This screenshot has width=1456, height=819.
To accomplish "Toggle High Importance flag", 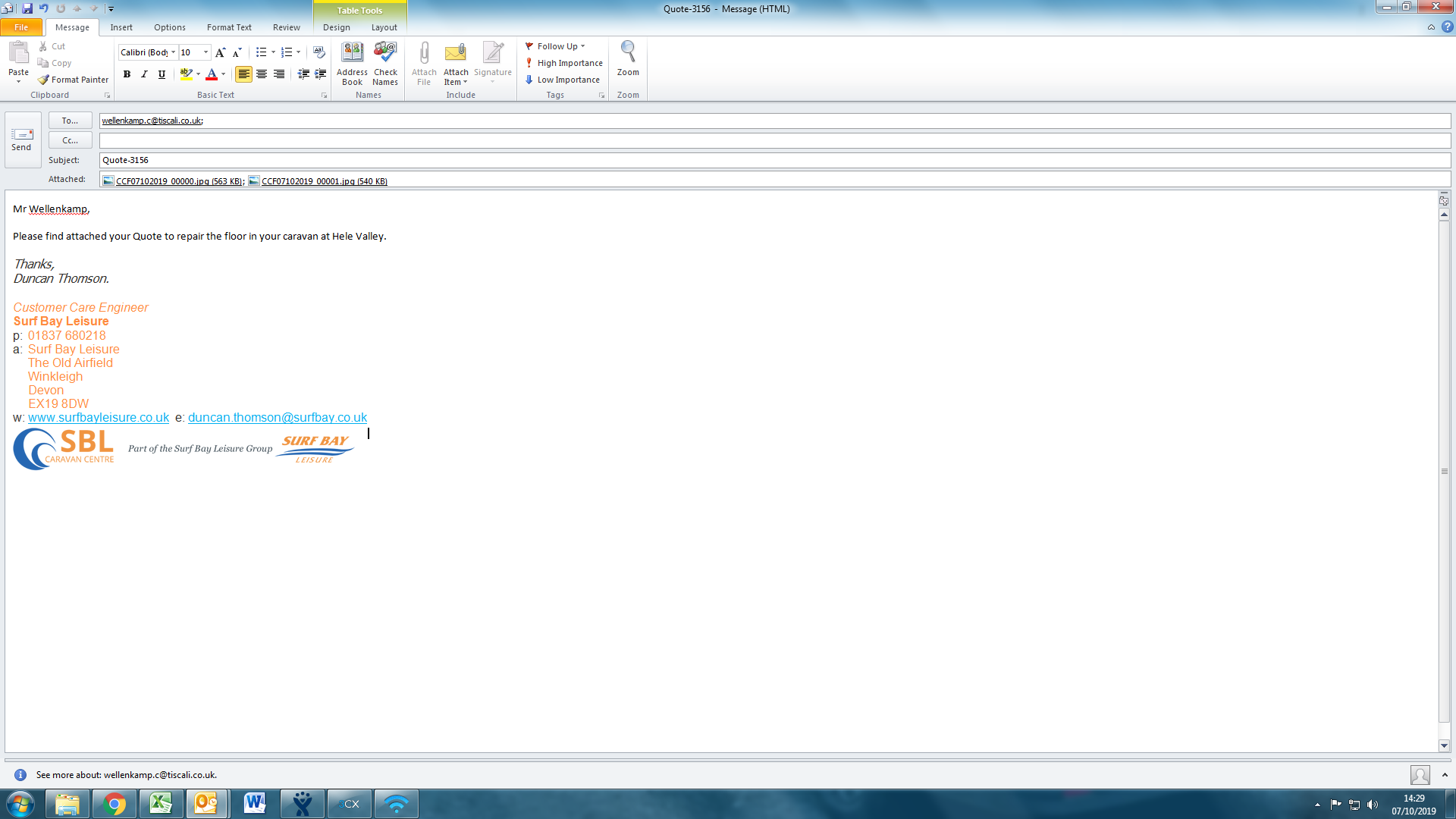I will click(563, 63).
